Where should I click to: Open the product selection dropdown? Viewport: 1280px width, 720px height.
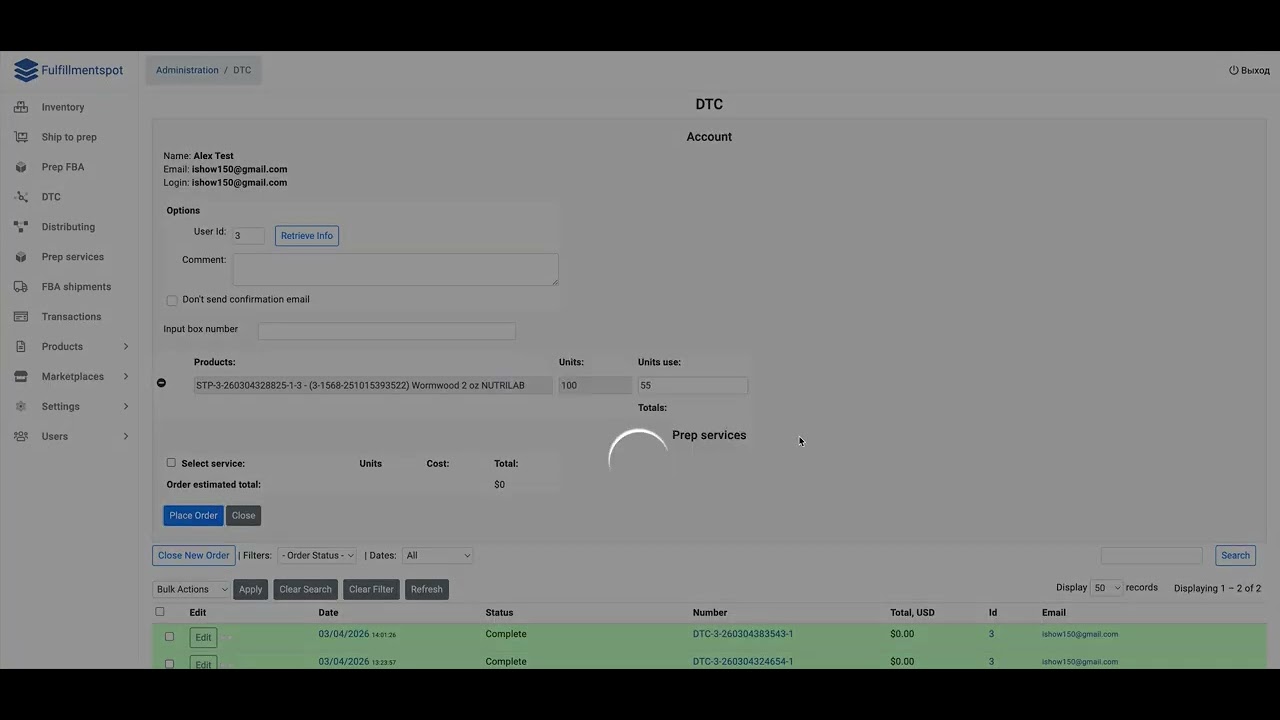point(373,385)
